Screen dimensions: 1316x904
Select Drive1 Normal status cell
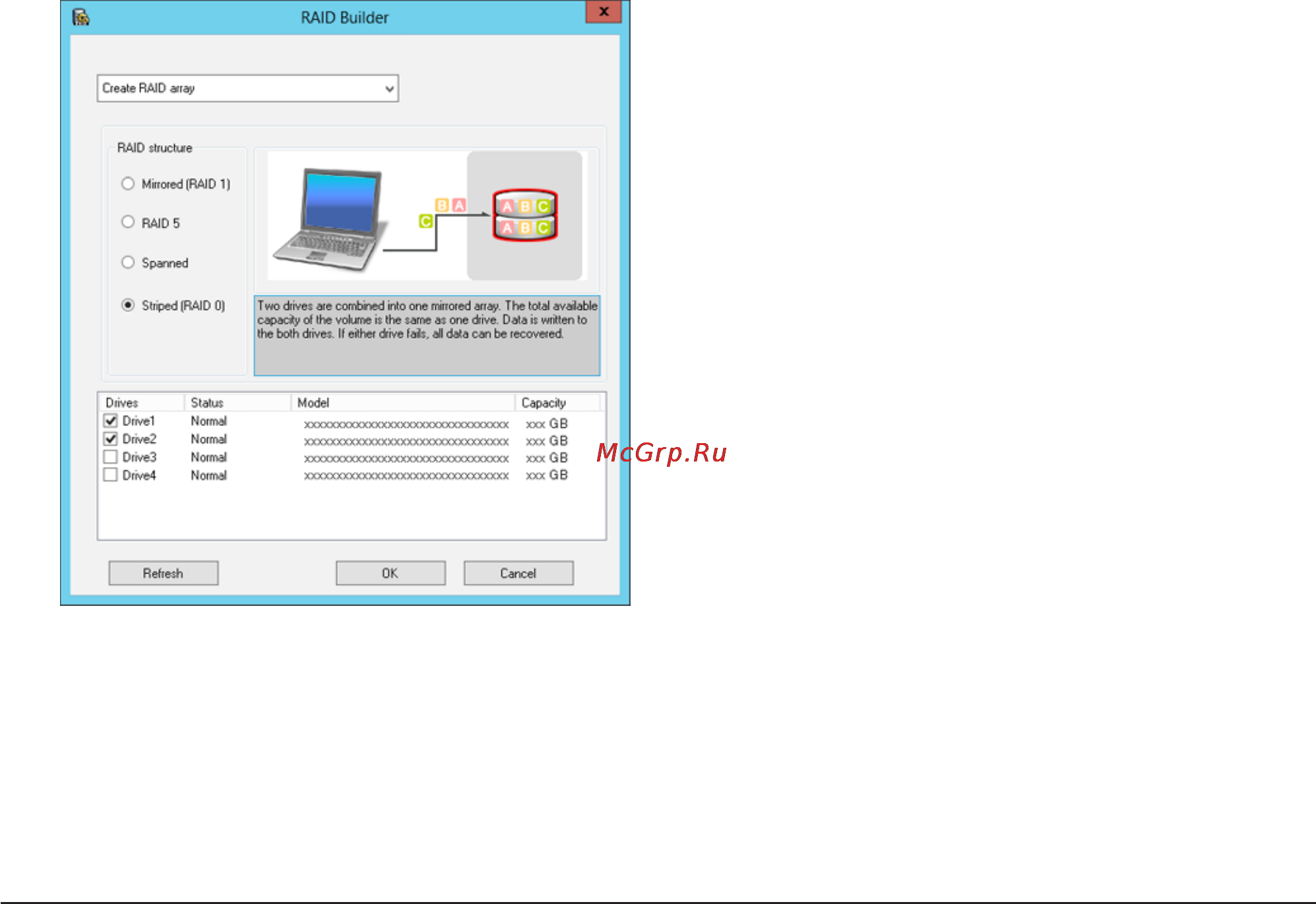pyautogui.click(x=209, y=421)
